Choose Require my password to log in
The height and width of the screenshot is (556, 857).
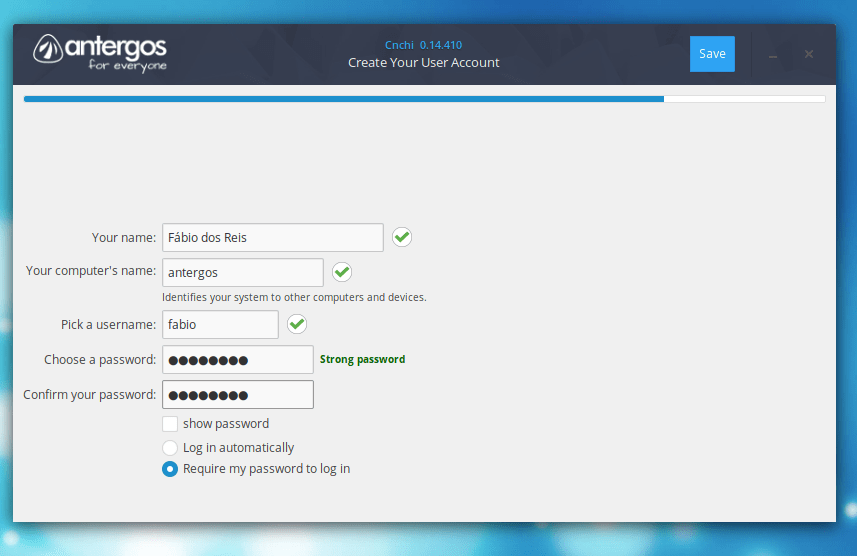[x=170, y=469]
